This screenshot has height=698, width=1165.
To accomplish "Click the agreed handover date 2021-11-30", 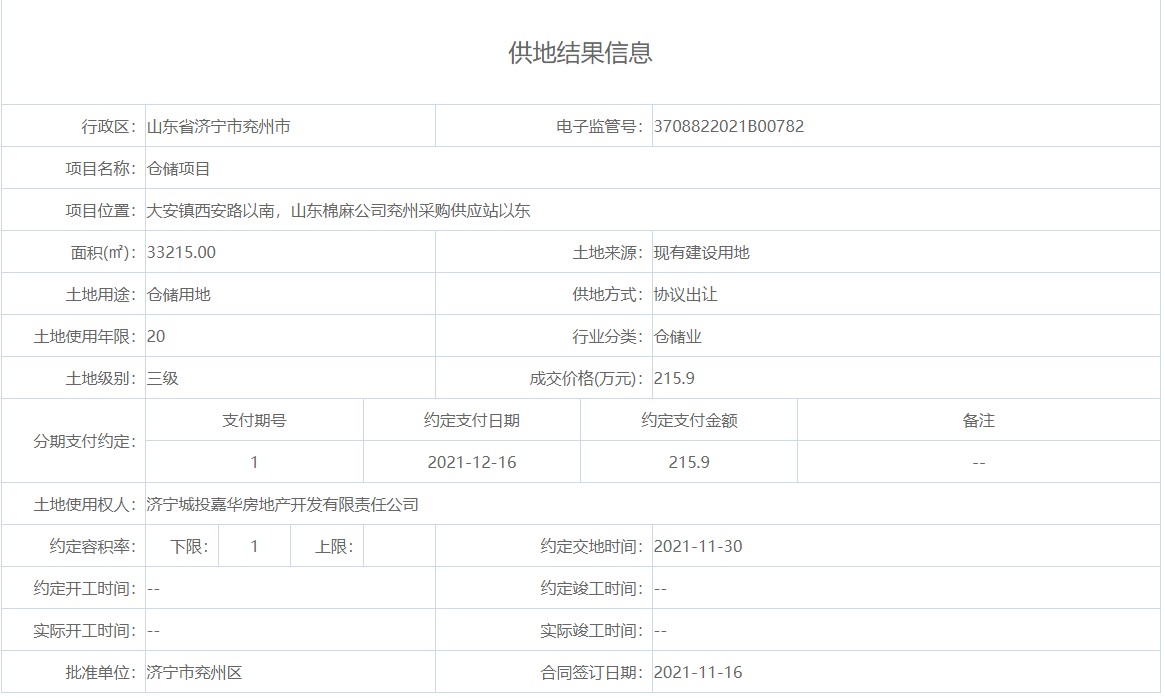I will tap(697, 547).
